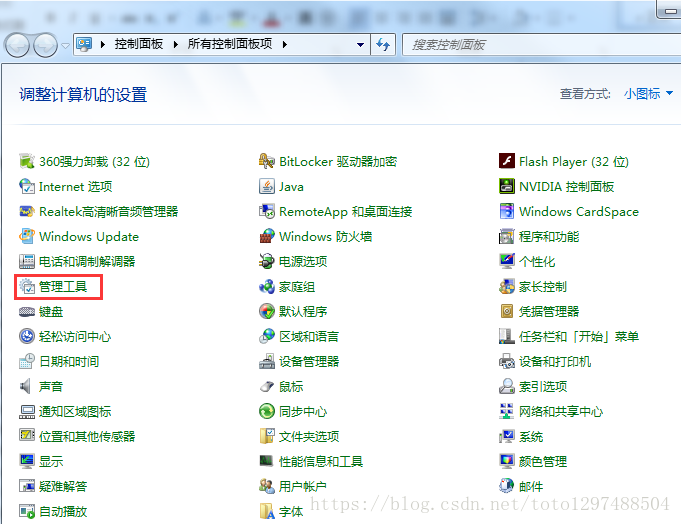This screenshot has height=524, width=681.
Task: Open the 索引选项 link
Action: [543, 386]
